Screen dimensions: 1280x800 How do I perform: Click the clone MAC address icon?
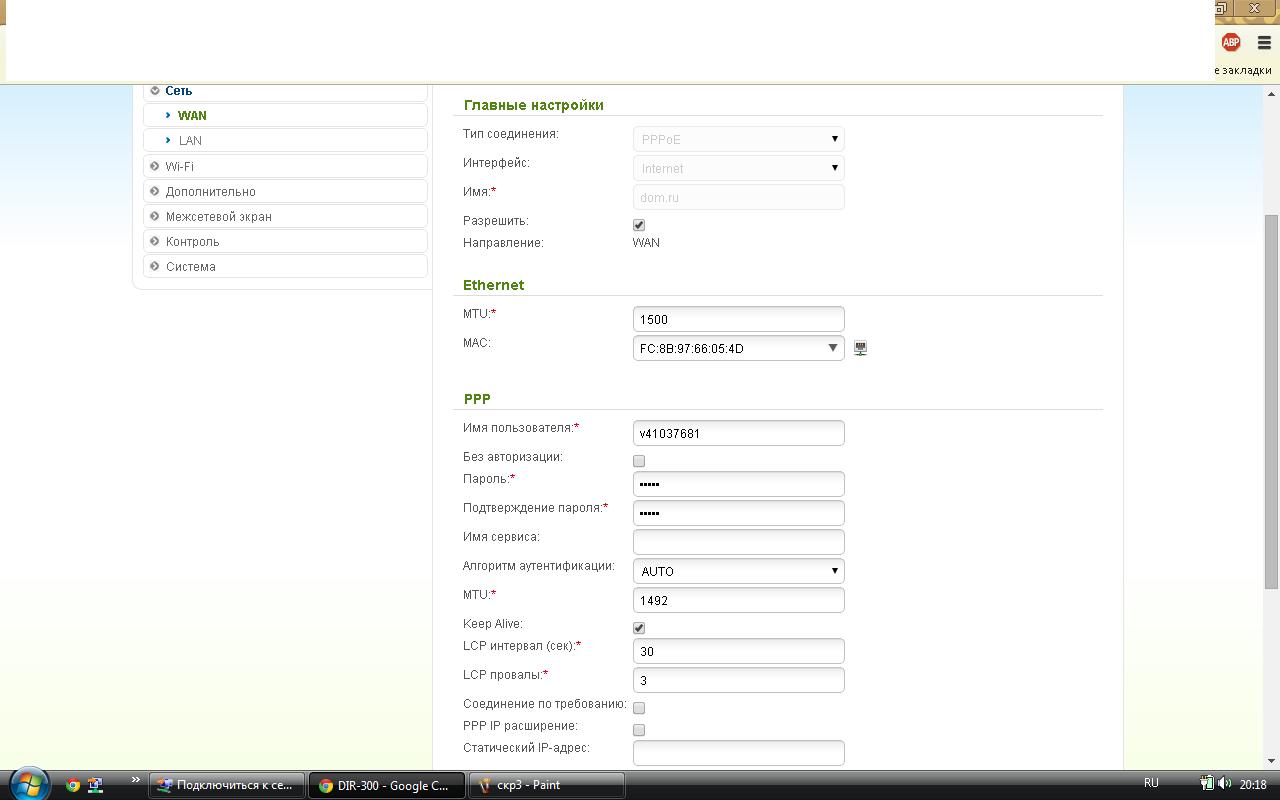(x=860, y=348)
